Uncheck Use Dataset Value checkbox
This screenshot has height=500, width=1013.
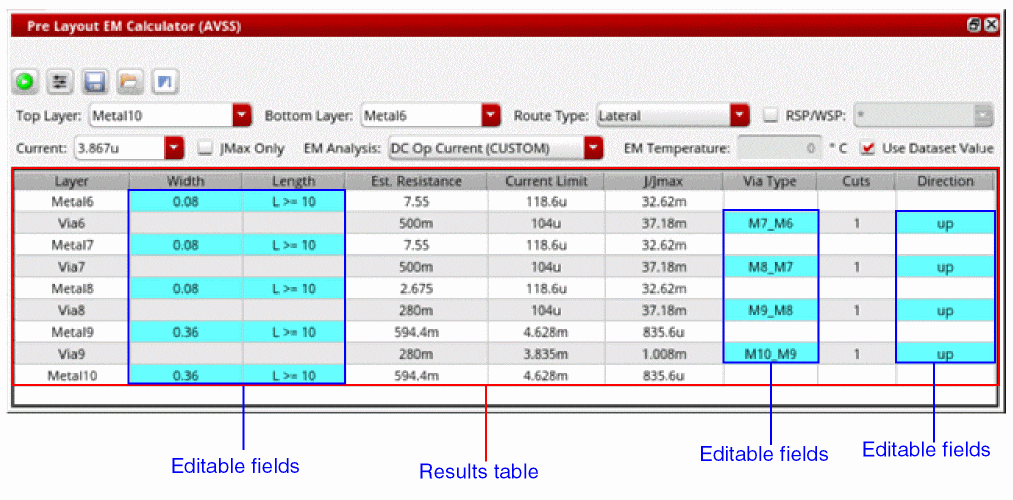869,148
